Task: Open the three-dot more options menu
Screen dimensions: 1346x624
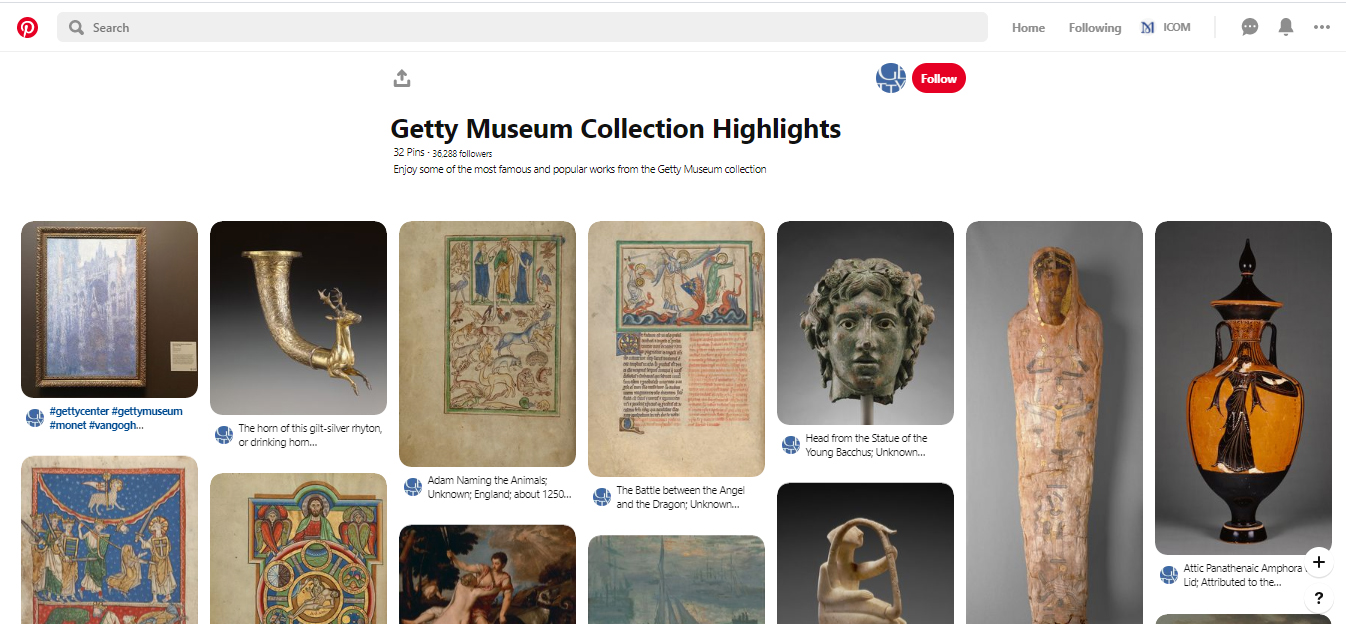Action: pos(1322,28)
